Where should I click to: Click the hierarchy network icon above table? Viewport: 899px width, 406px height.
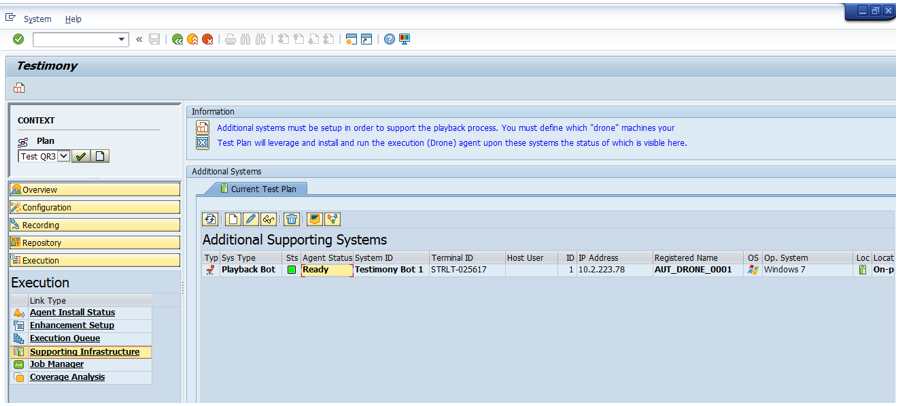tap(333, 218)
